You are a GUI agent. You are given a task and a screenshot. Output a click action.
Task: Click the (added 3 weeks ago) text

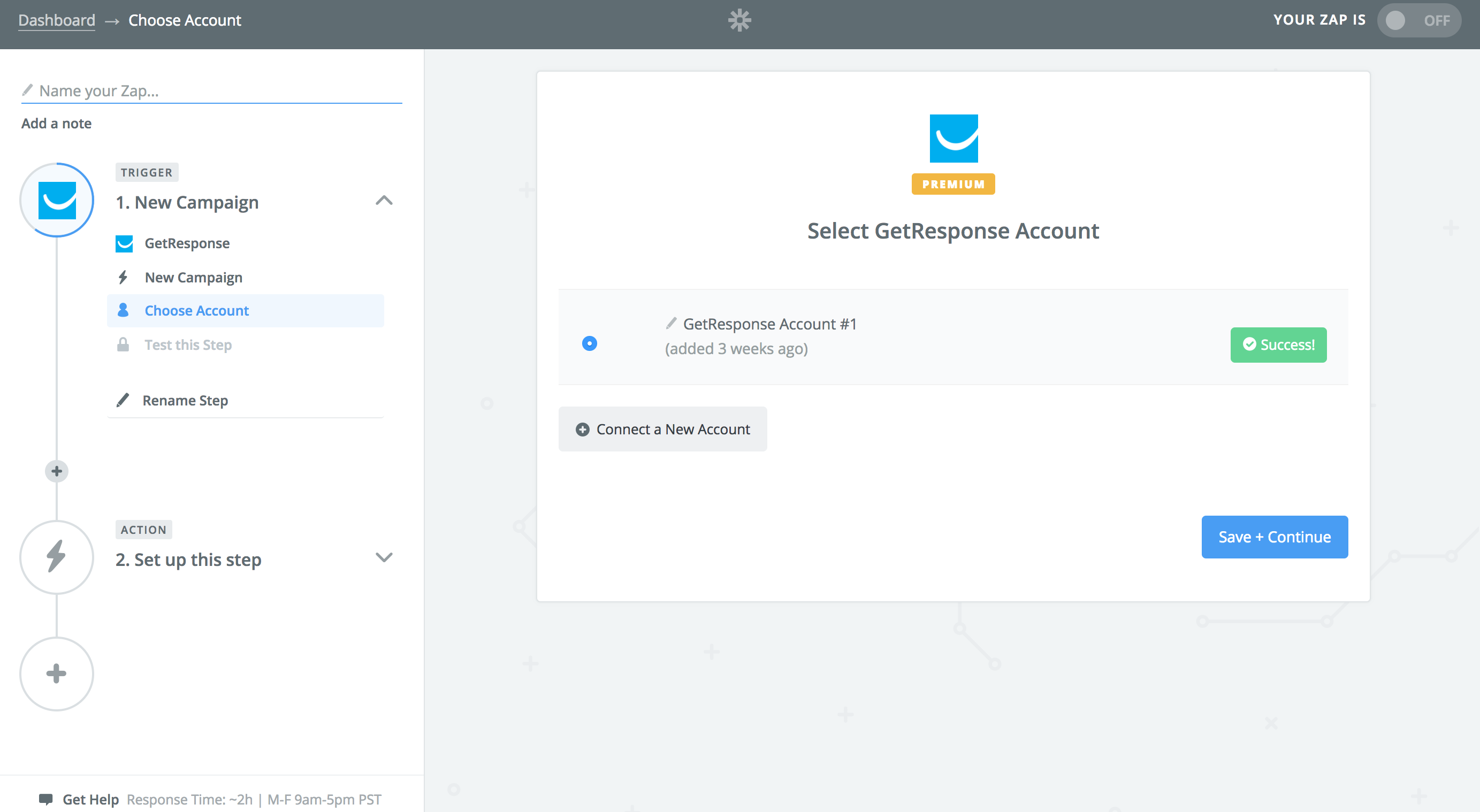[x=737, y=349]
